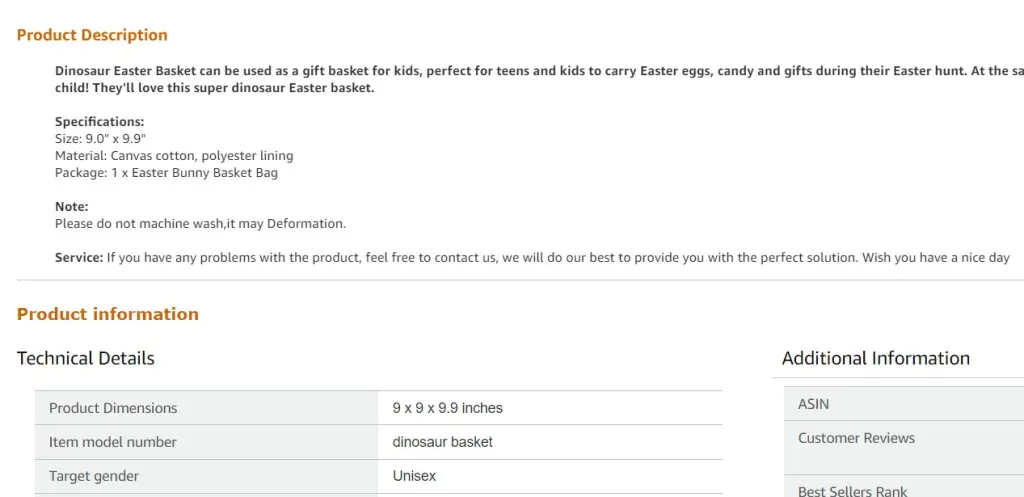Click the Package Easter Bunny Basket Bag line
Viewport: 1024px width, 497px height.
coord(166,173)
